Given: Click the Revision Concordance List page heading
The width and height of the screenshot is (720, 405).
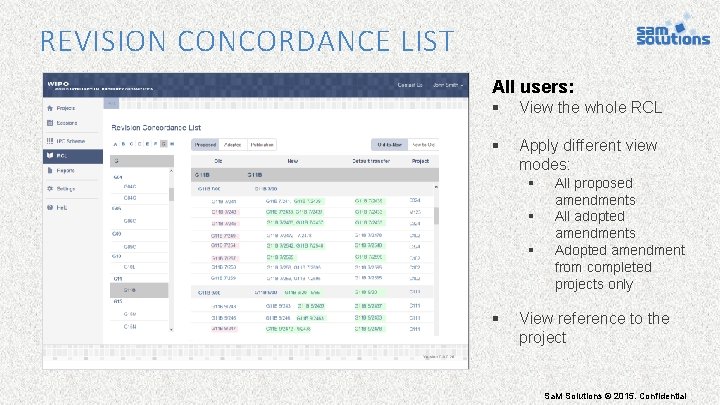Looking at the screenshot, I should tap(156, 128).
